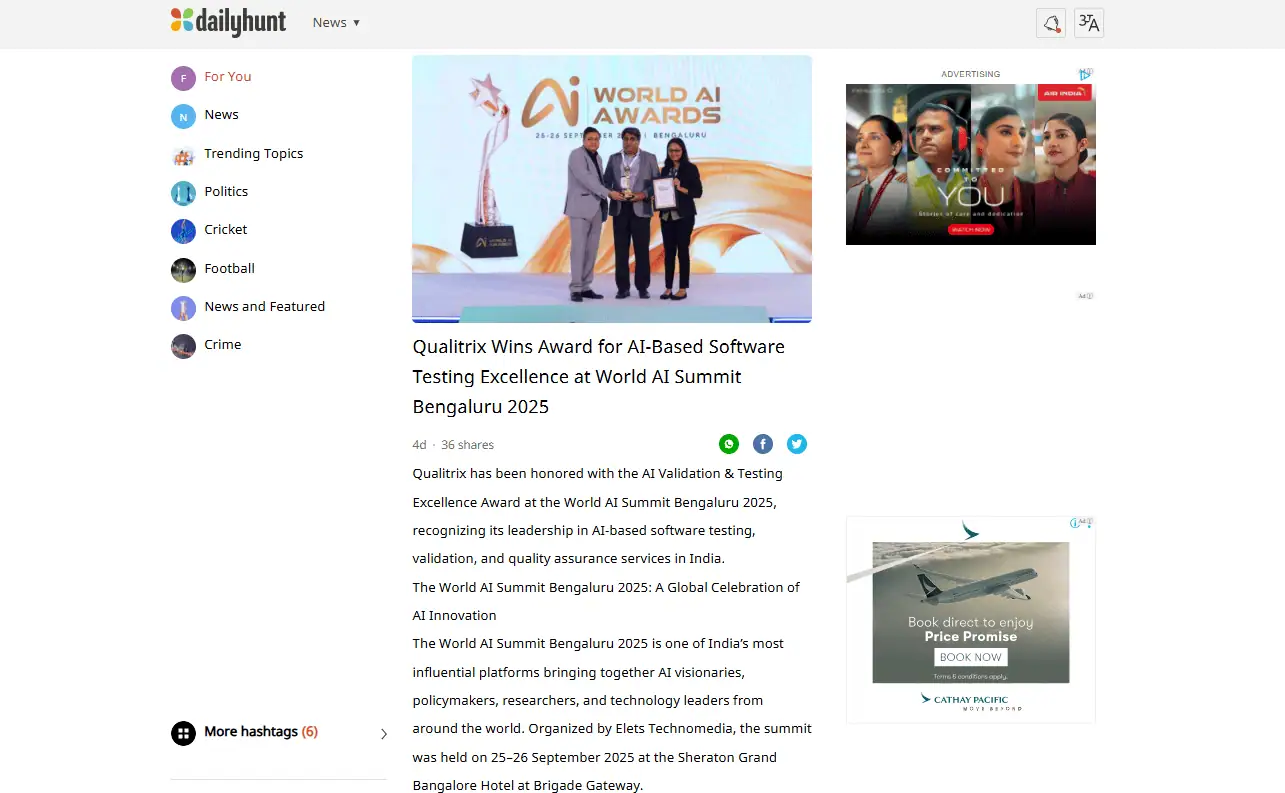
Task: Select the For You section
Action: click(x=227, y=77)
